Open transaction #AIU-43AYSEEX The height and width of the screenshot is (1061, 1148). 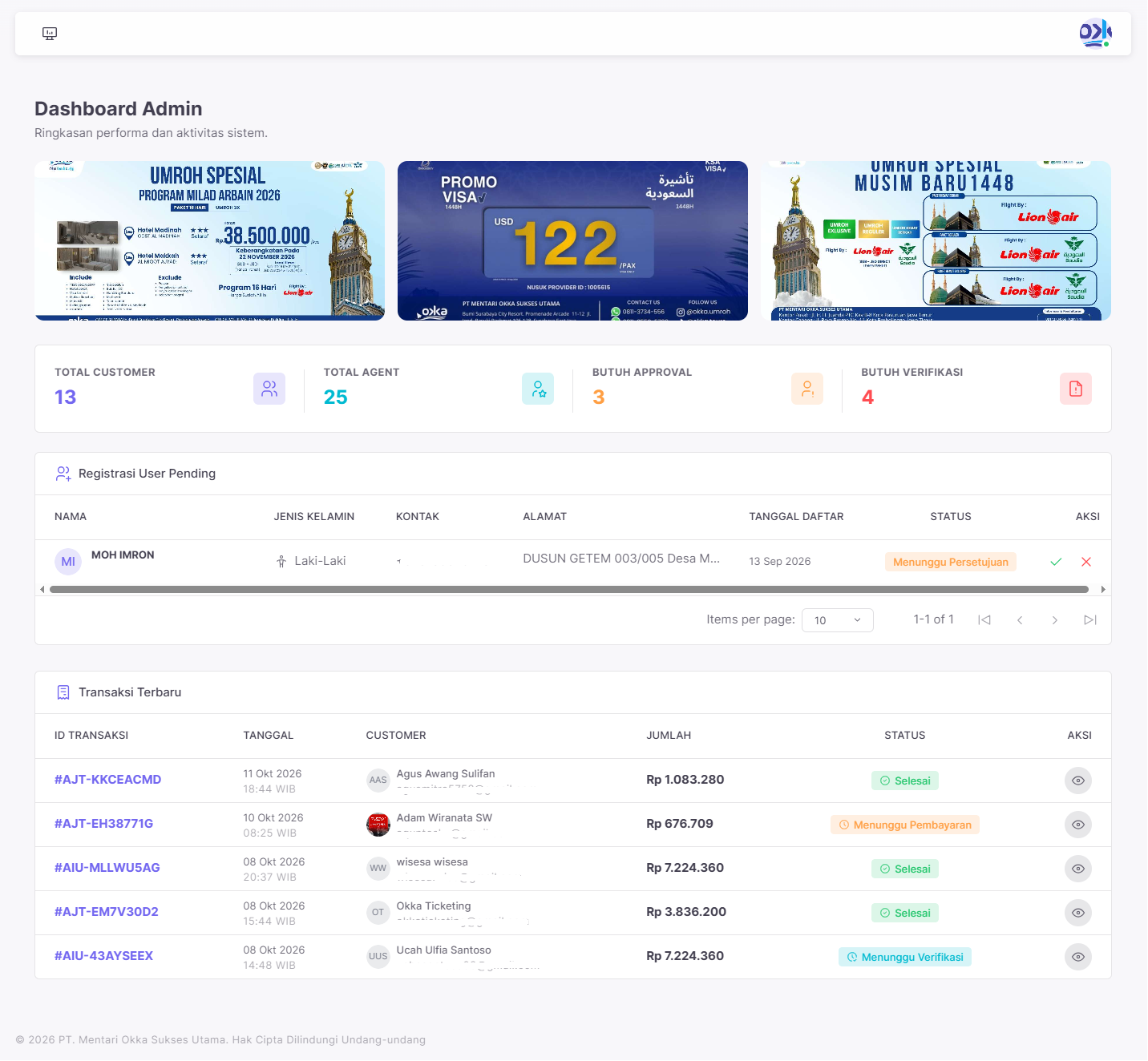click(x=103, y=956)
